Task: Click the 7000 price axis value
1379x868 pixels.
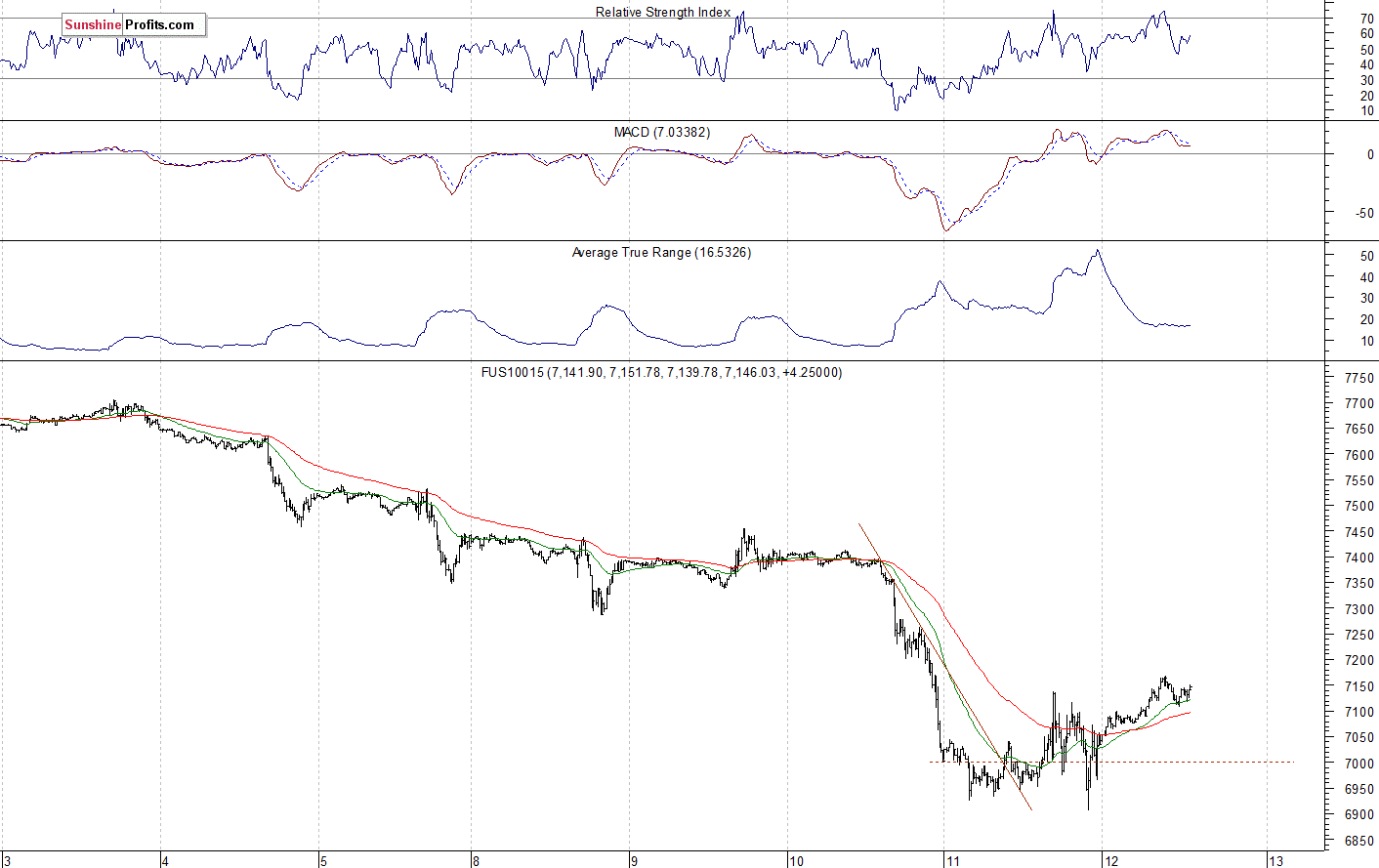Action: (1358, 765)
